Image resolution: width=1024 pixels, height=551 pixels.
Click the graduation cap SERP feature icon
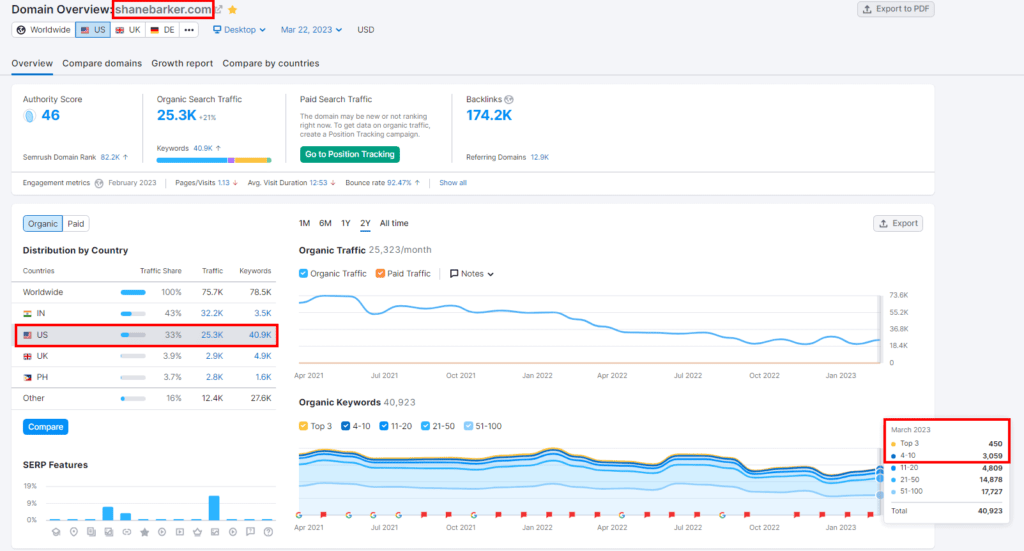tap(56, 532)
